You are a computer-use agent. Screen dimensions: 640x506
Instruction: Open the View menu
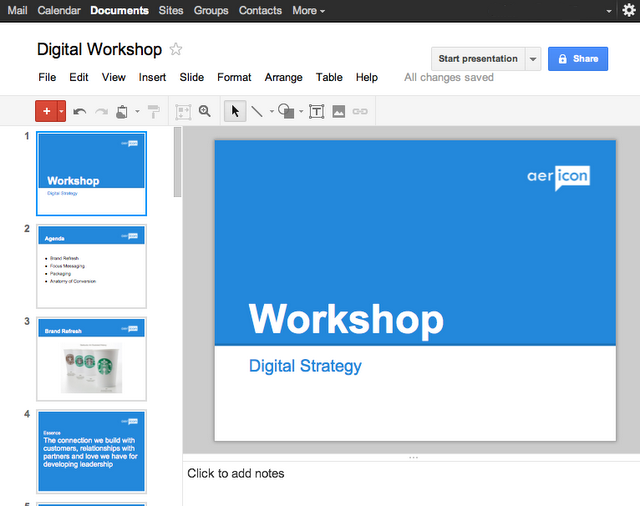tap(113, 78)
